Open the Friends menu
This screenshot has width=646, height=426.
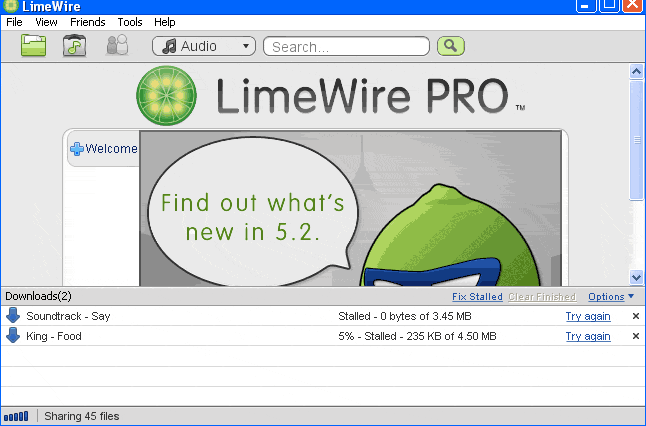[x=88, y=22]
